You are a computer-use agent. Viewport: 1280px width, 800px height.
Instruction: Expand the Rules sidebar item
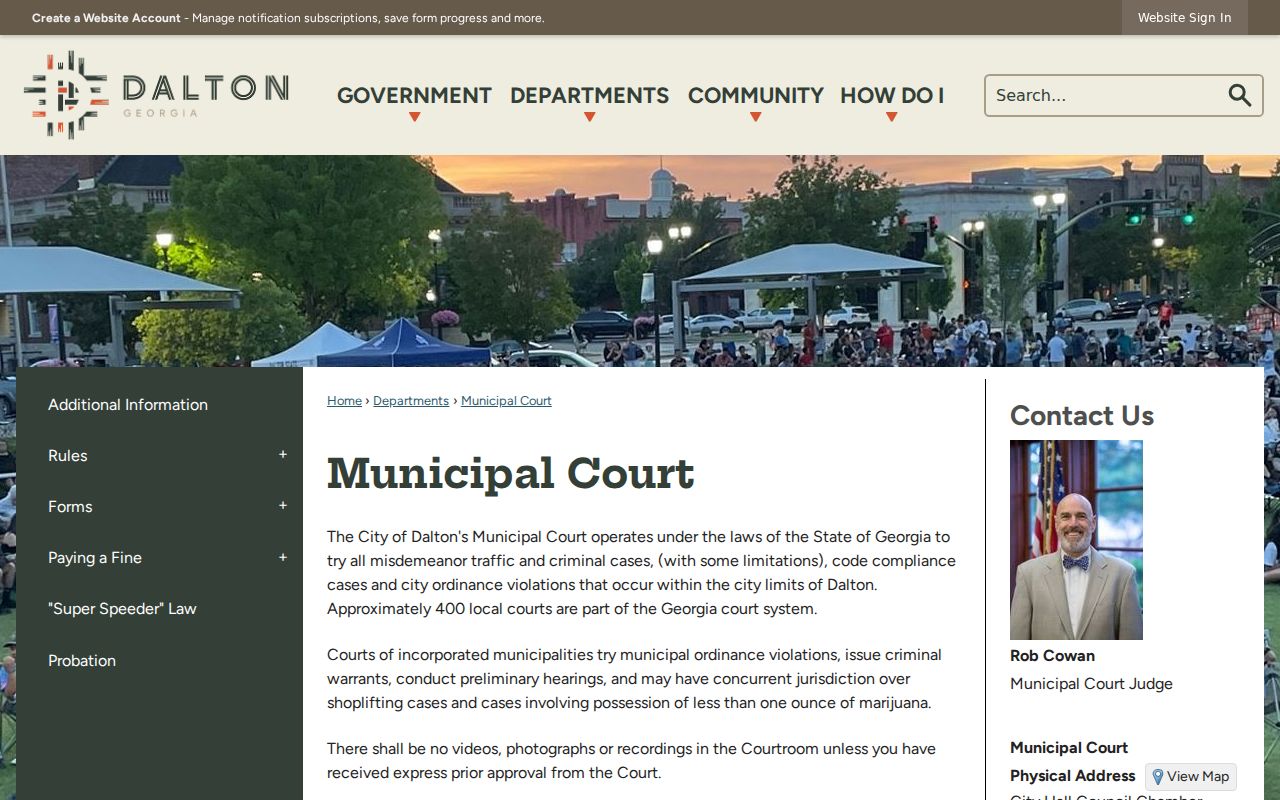(283, 455)
